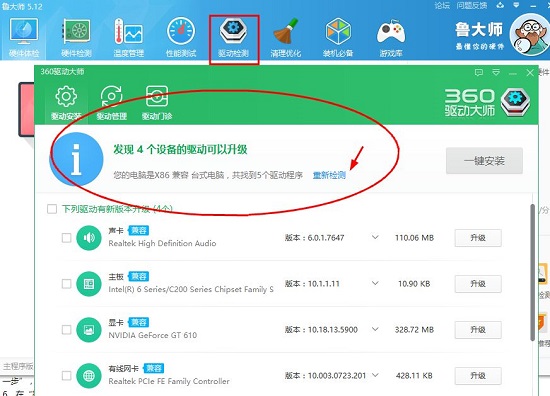Open 问题反馈 link in 鲁大师

pyautogui.click(x=472, y=5)
